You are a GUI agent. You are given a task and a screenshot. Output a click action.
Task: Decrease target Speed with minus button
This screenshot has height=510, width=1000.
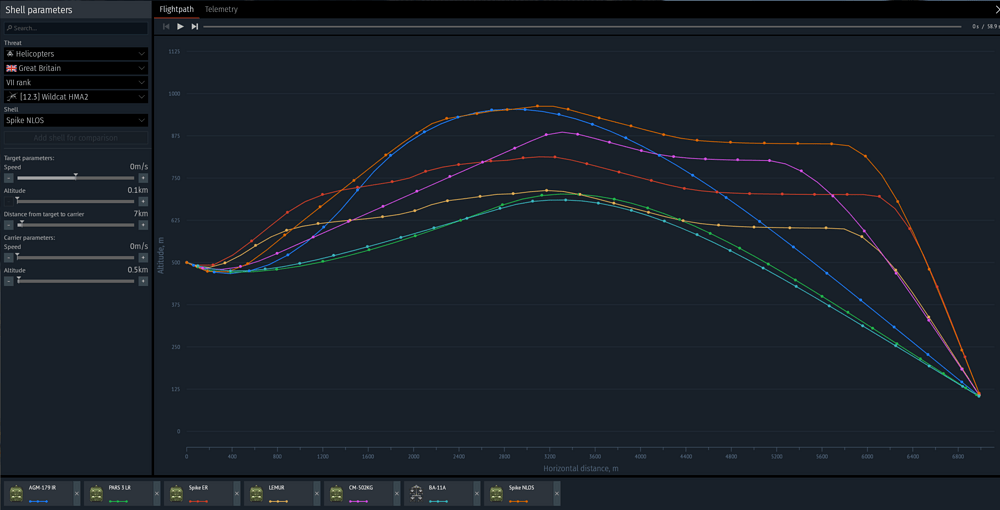click(9, 178)
